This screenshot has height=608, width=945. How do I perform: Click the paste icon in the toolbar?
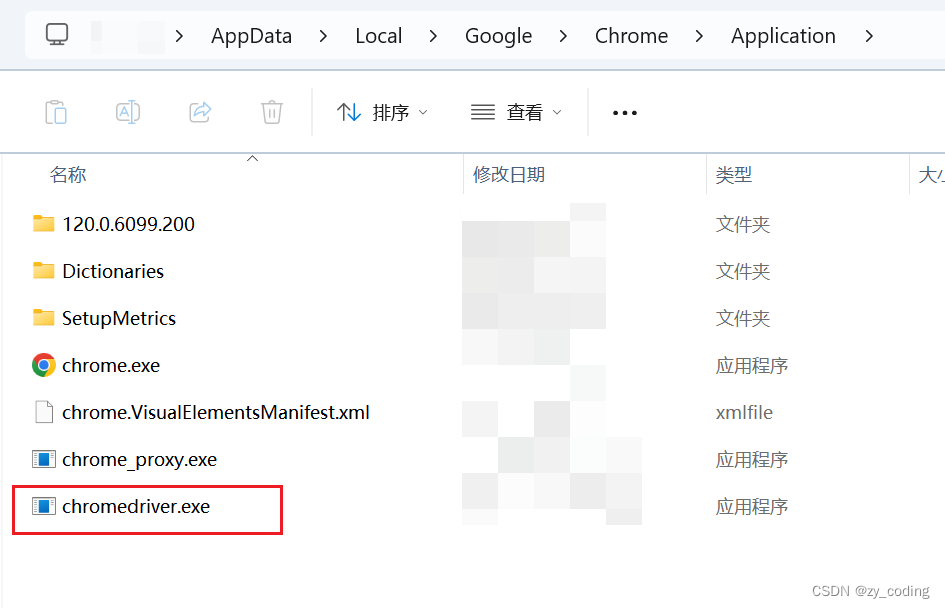point(55,112)
